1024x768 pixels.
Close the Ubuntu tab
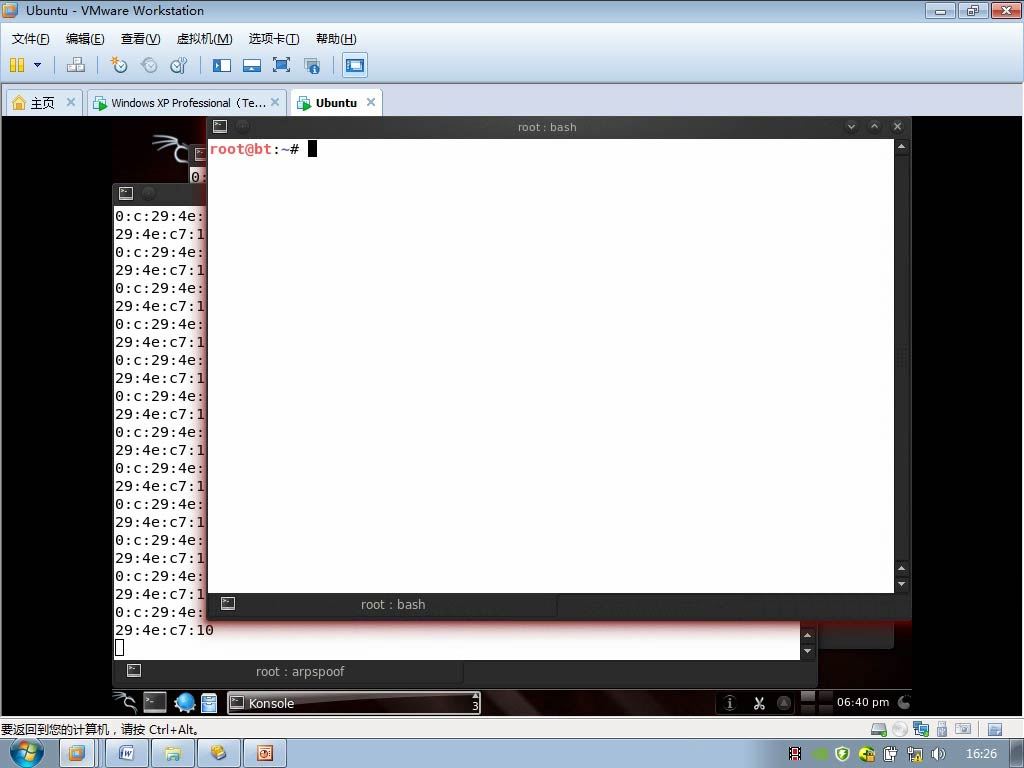[x=371, y=102]
